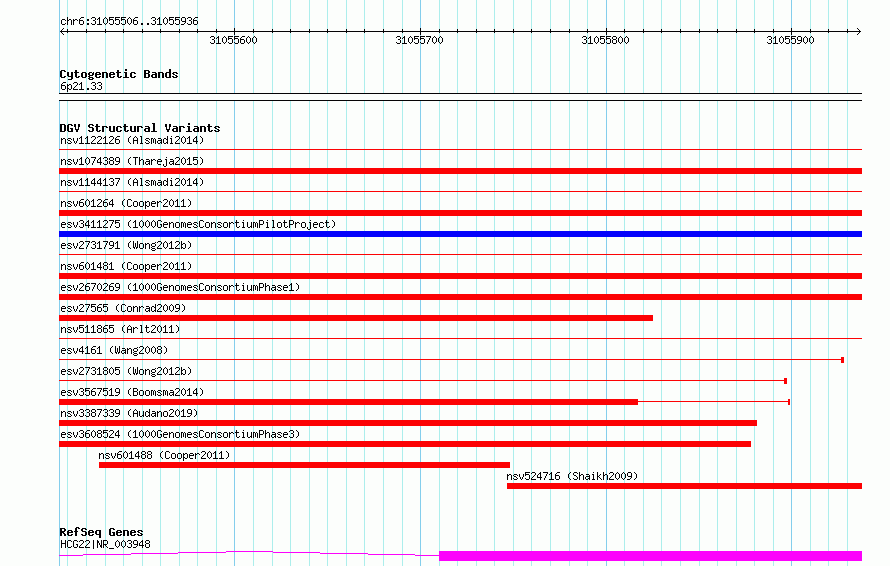
Task: Click the esv3608524 (1000GenomesConsortiumPhase3) bar
Action: pyautogui.click(x=405, y=444)
